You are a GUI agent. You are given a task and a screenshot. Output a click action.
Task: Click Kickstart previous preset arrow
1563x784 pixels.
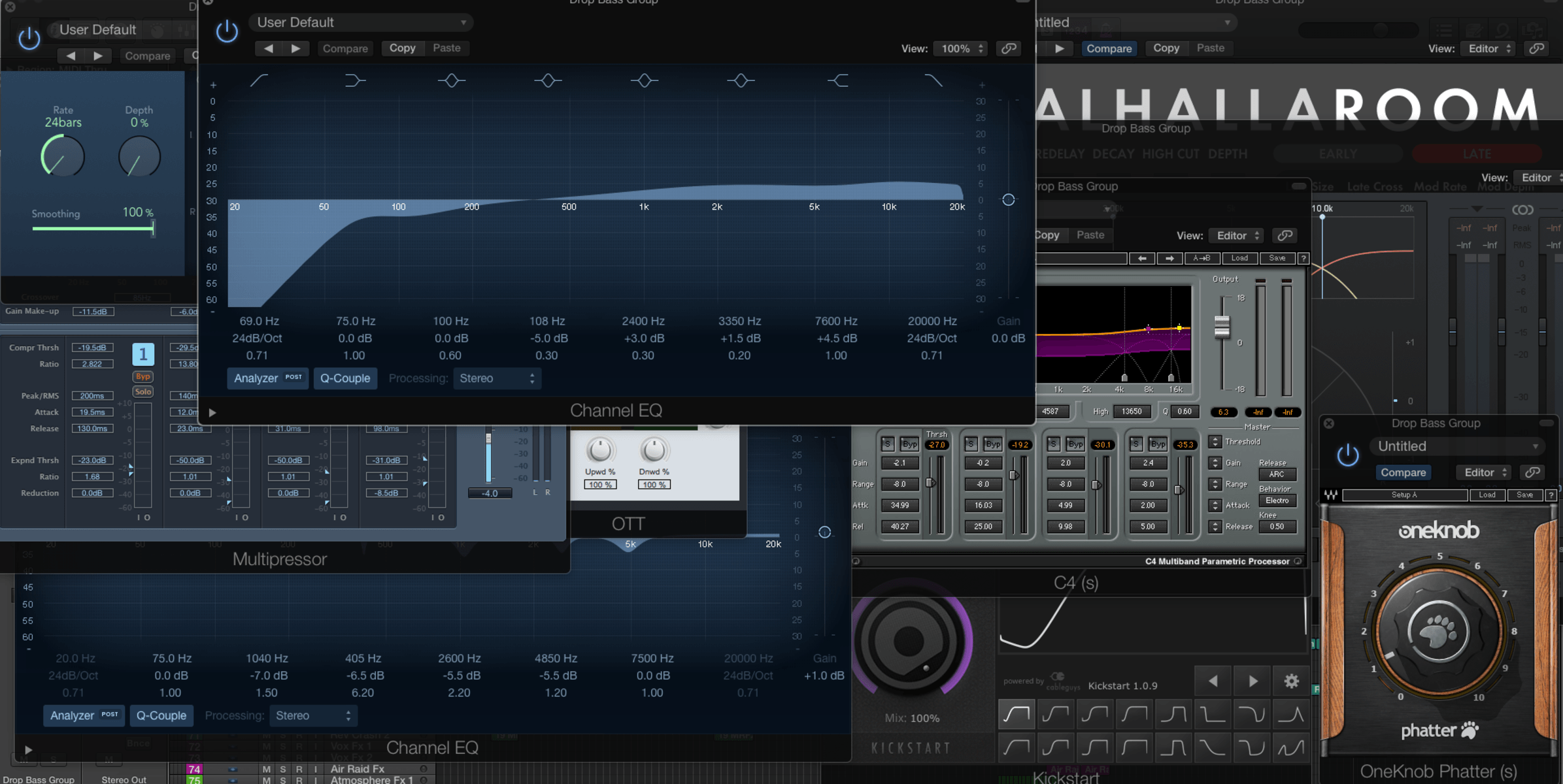pos(1213,681)
